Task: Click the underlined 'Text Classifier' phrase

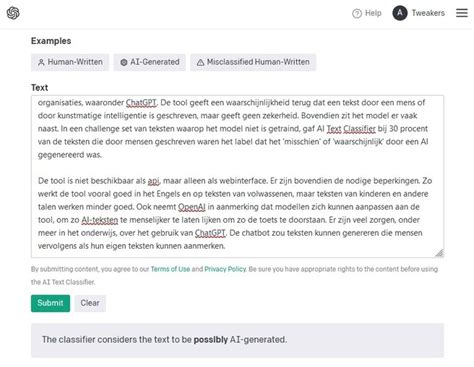Action: point(351,129)
